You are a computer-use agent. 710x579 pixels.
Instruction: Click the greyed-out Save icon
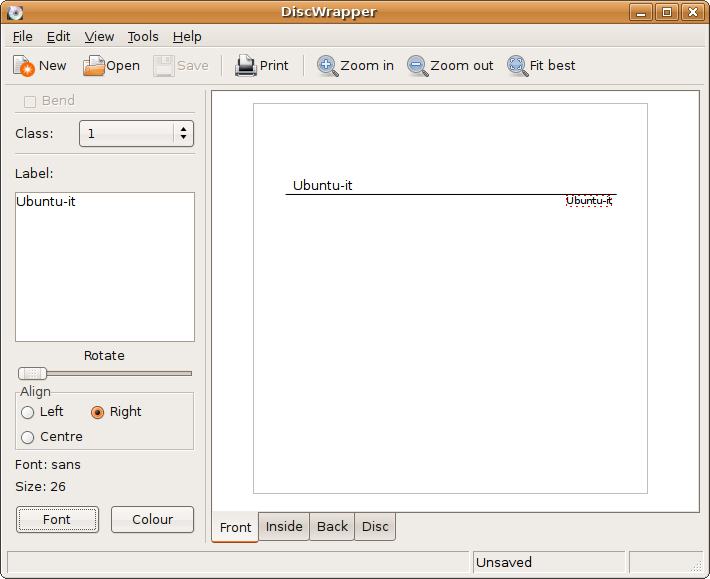[163, 66]
